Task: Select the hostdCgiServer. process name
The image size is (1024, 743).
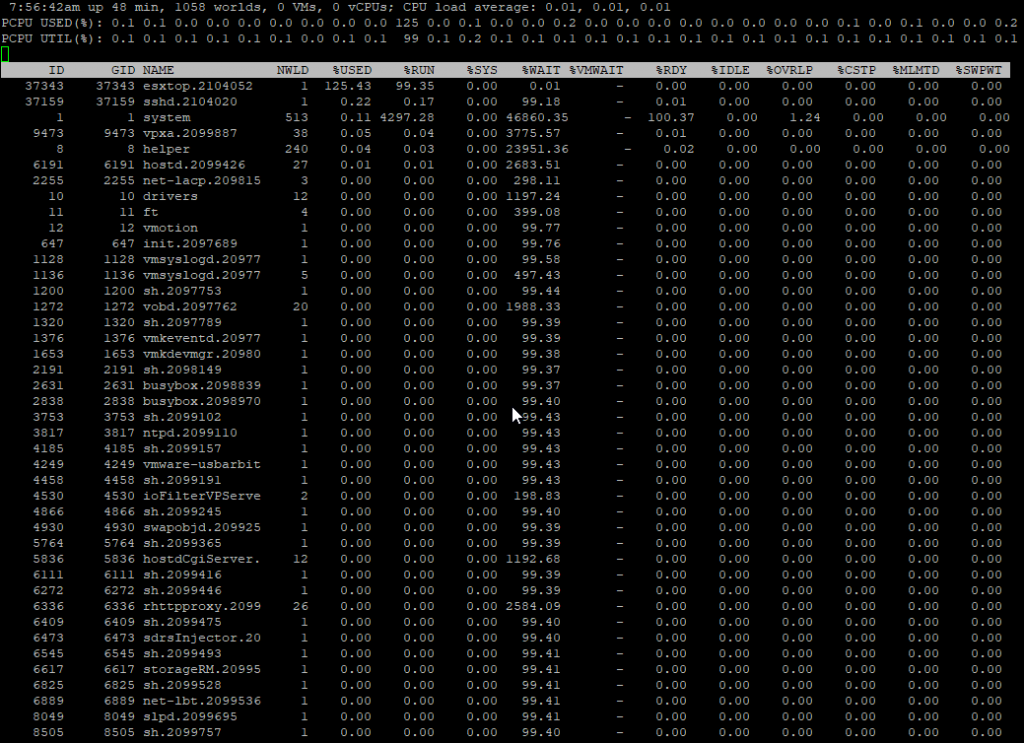Action: 202,559
